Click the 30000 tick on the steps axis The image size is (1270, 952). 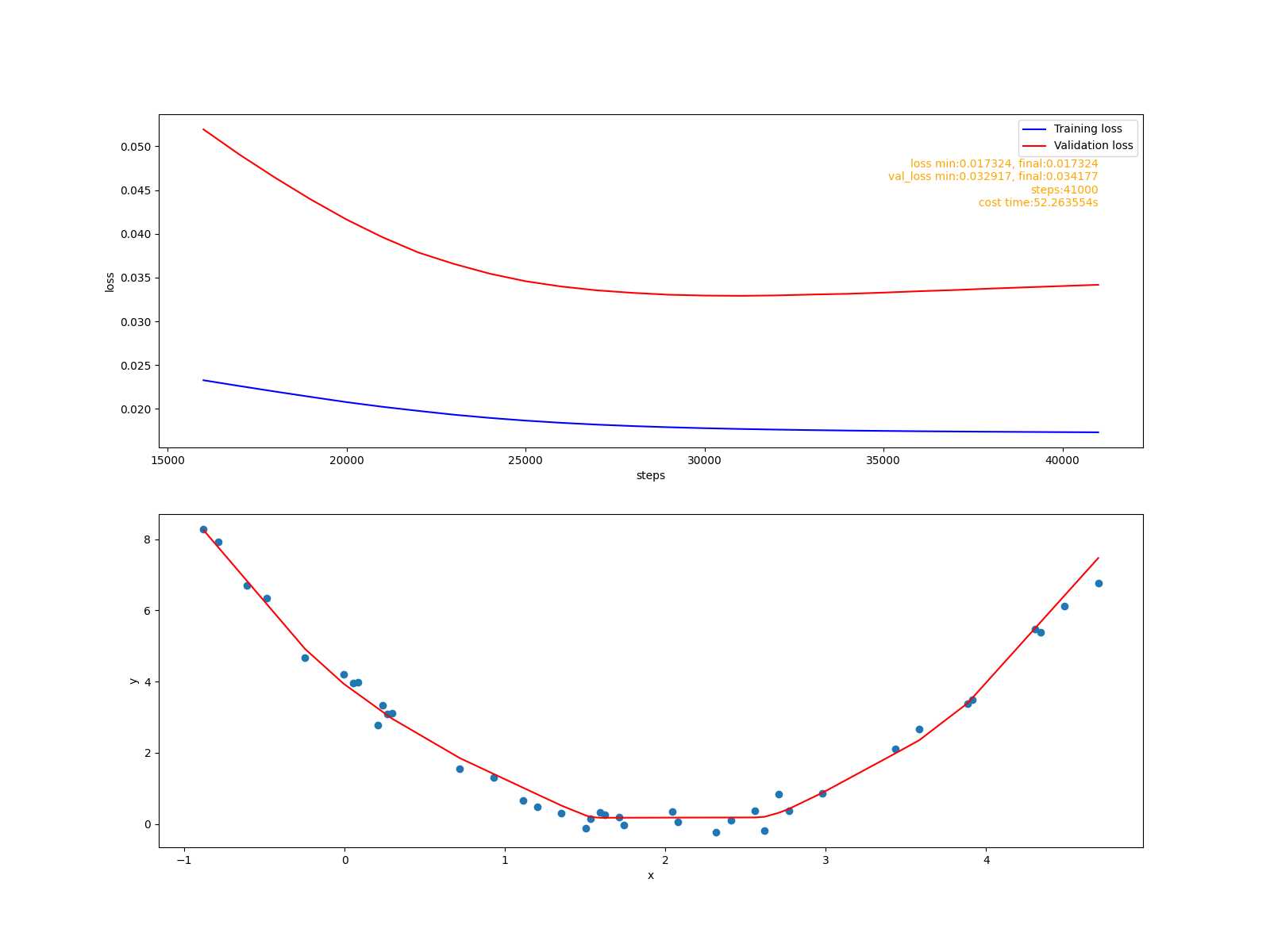pos(705,460)
